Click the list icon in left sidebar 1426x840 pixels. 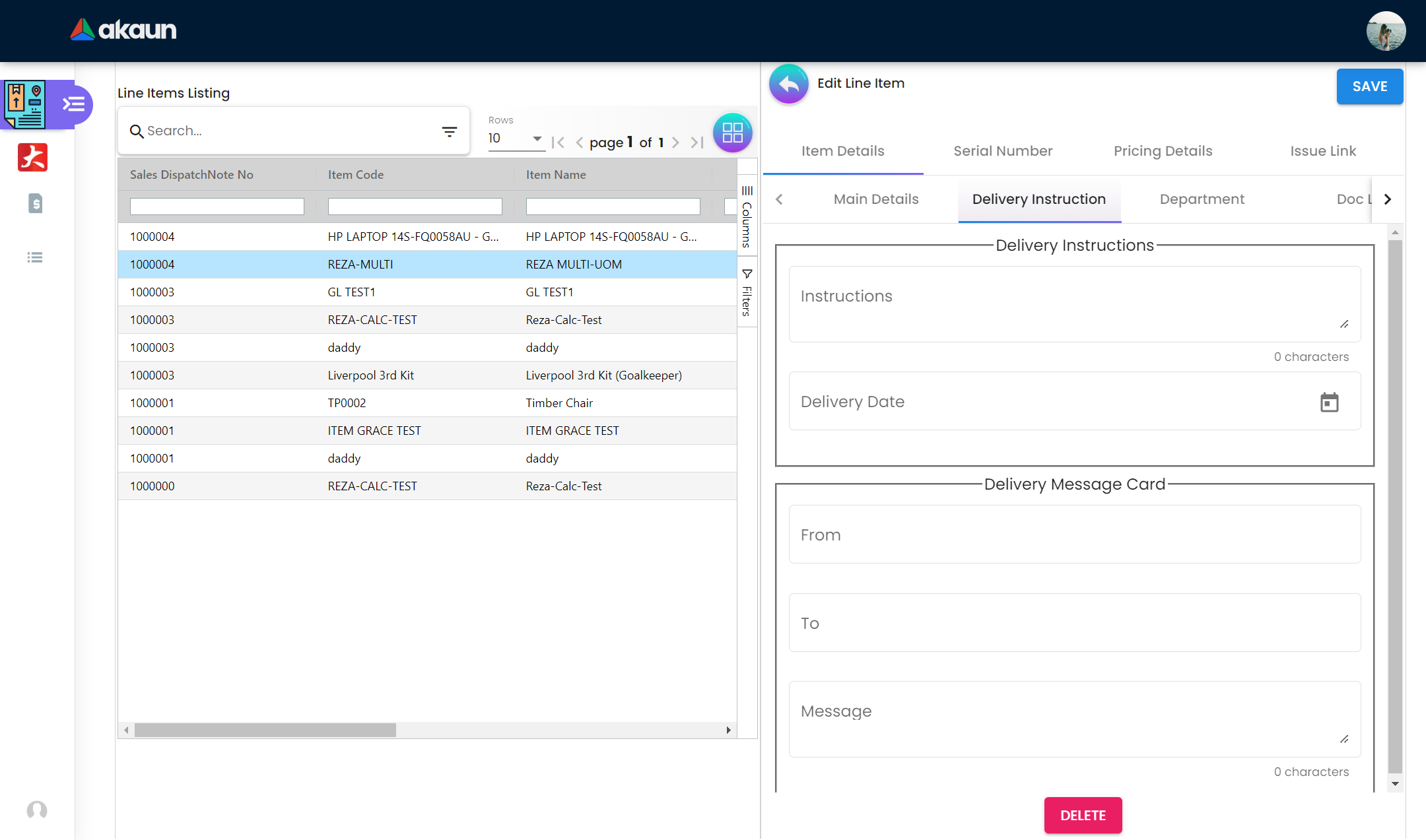point(35,257)
